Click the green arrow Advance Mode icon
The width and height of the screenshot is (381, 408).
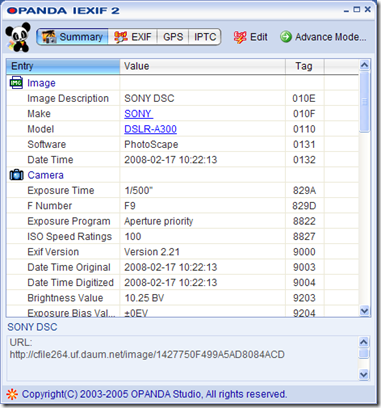coord(286,37)
